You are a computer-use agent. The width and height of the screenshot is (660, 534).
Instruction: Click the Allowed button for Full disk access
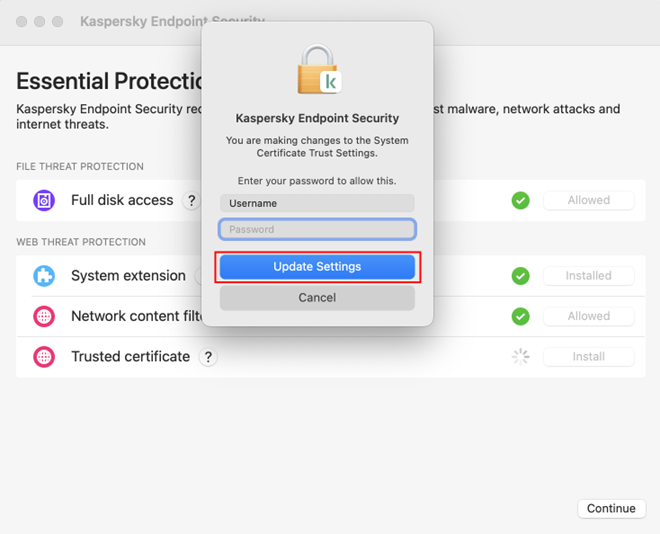tap(588, 200)
